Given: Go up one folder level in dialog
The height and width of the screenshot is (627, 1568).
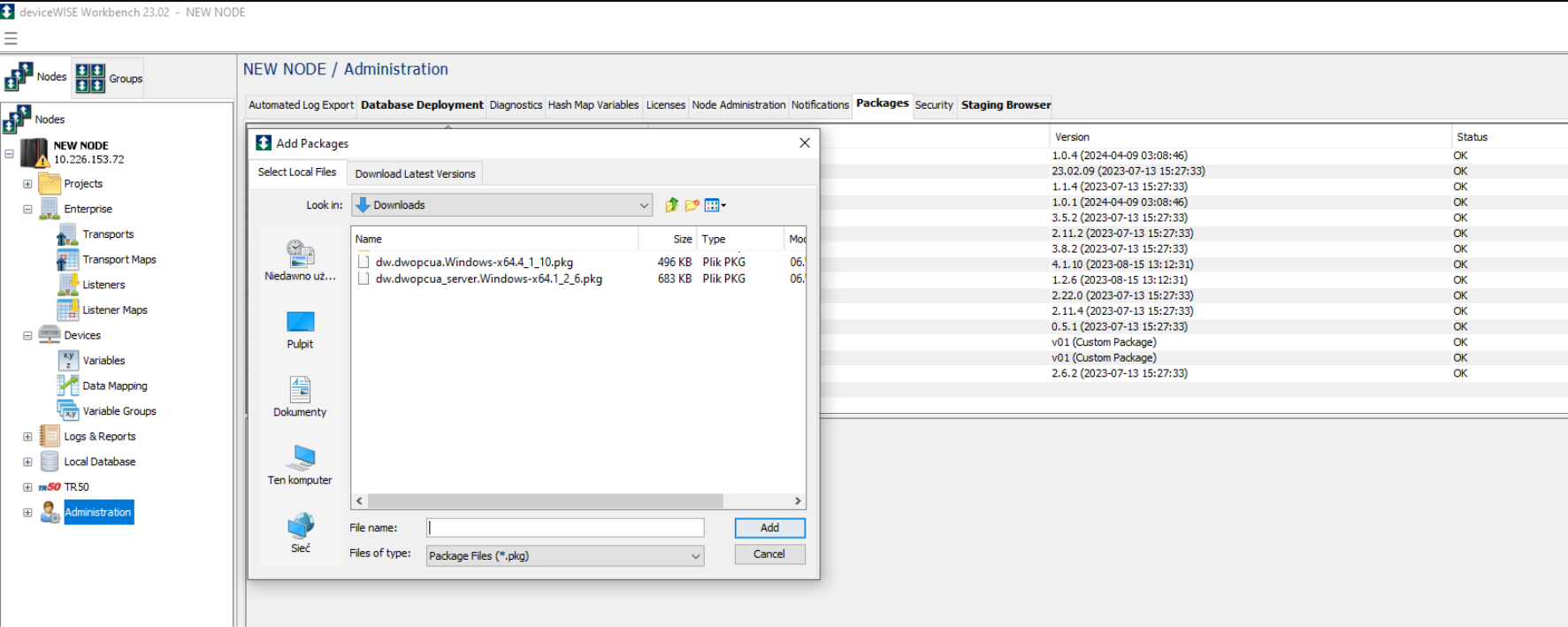Looking at the screenshot, I should pyautogui.click(x=671, y=205).
